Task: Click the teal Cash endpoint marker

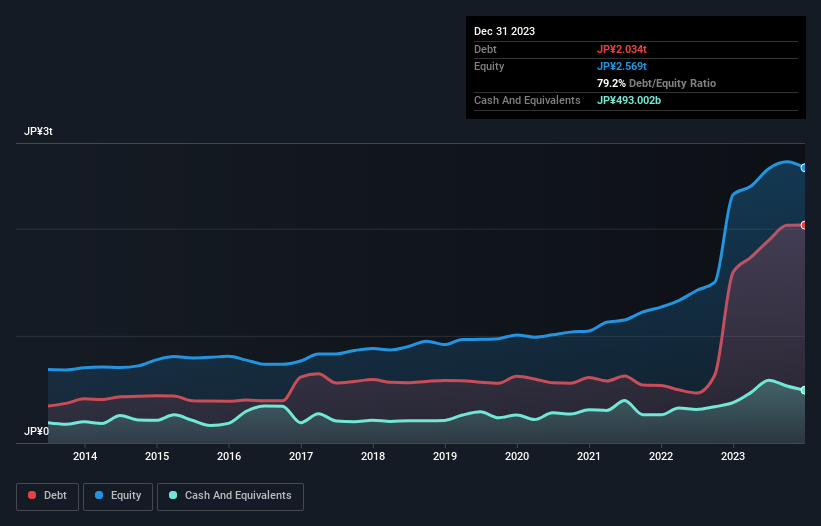Action: tap(804, 390)
